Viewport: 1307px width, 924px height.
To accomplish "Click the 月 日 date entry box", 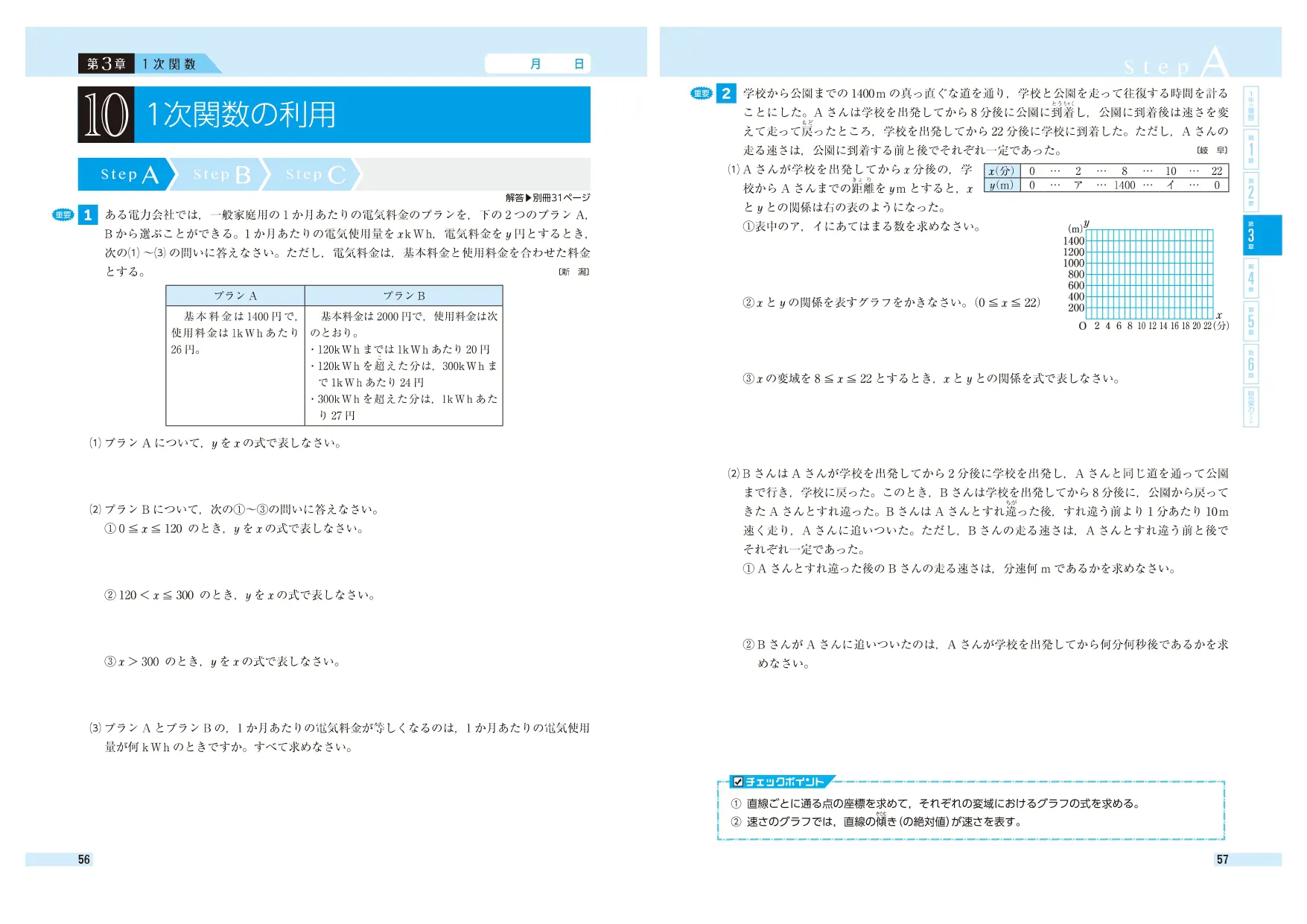I will click(538, 64).
